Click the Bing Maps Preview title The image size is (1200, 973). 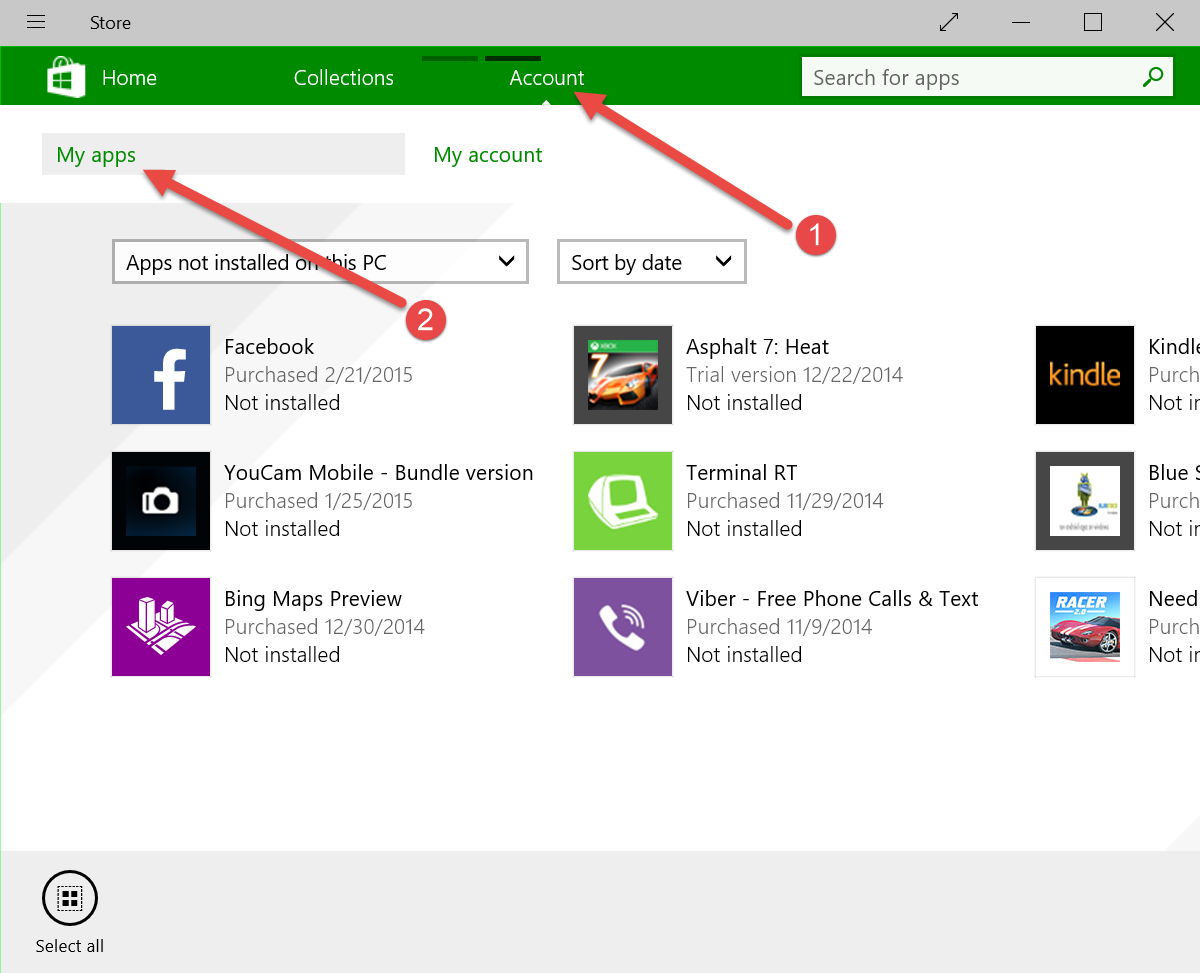point(313,599)
